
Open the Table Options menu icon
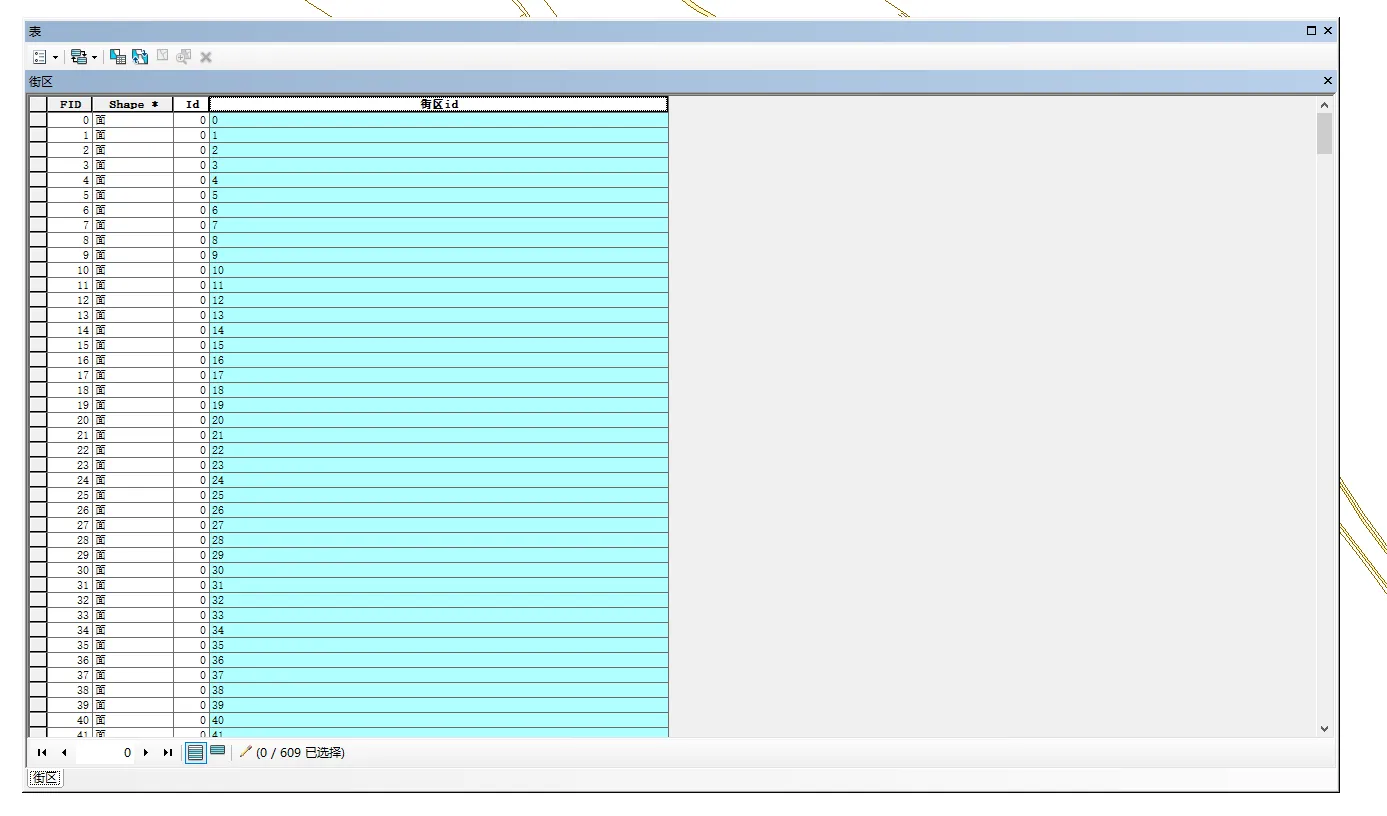(39, 57)
